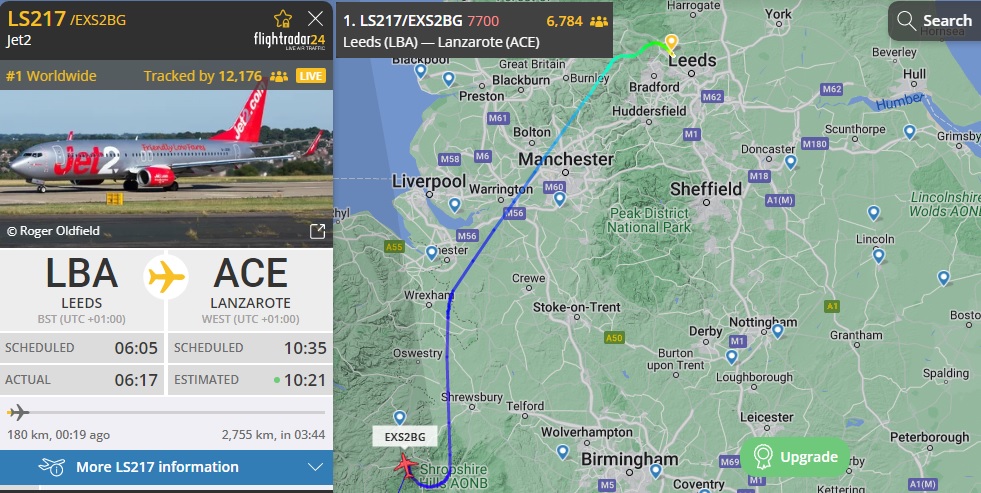Screen dimensions: 981x493
Task: Click the #1 Worldwide ranking label
Action: (x=51, y=76)
